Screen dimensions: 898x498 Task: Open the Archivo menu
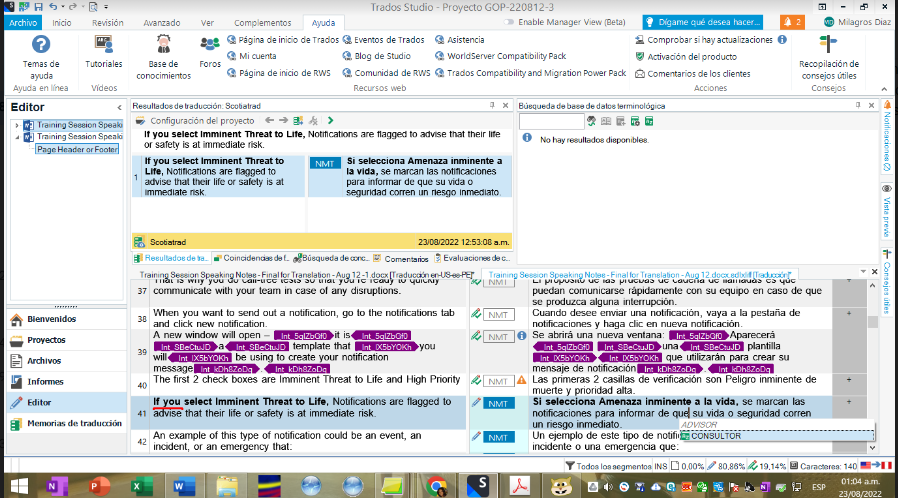tap(23, 22)
